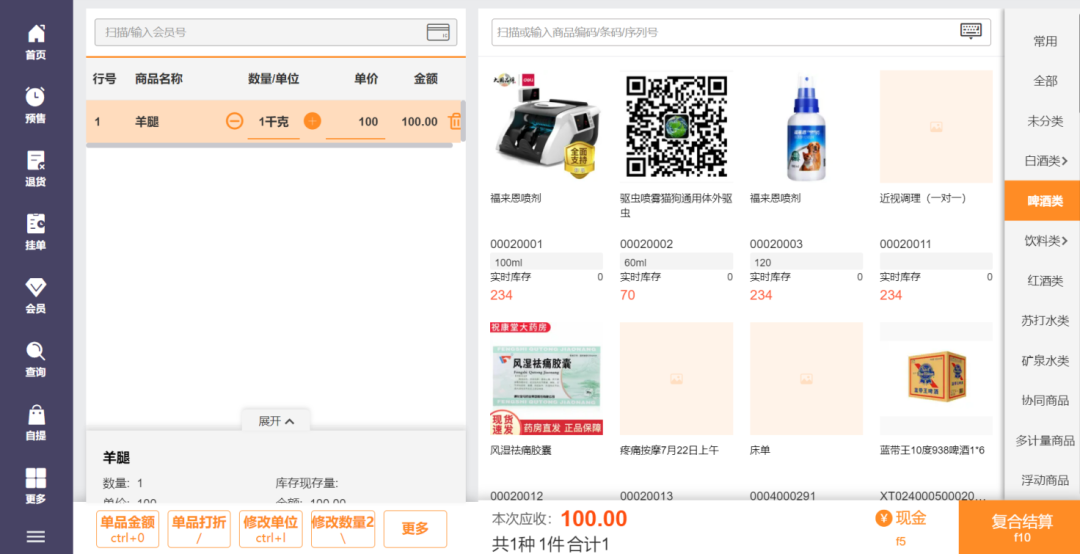Image resolution: width=1080 pixels, height=554 pixels.
Task: Expand the 饮料类 category
Action: (1046, 241)
